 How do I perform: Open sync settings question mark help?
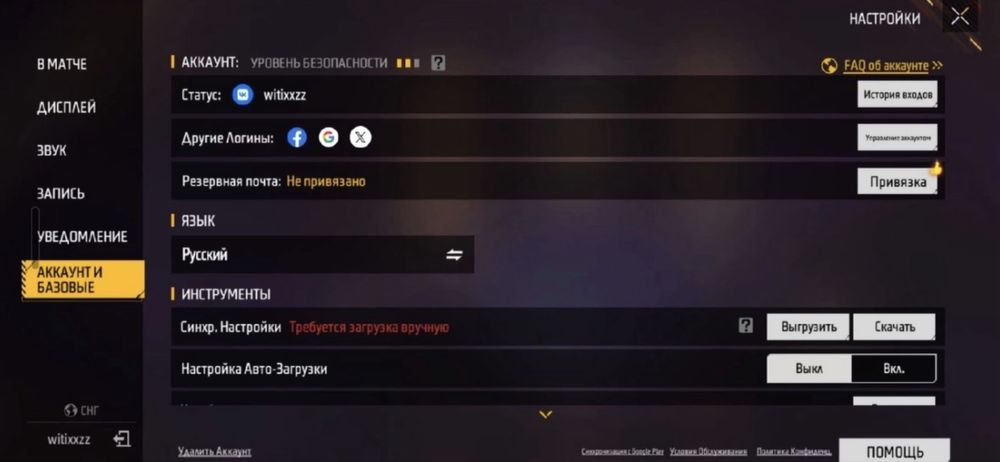(746, 326)
